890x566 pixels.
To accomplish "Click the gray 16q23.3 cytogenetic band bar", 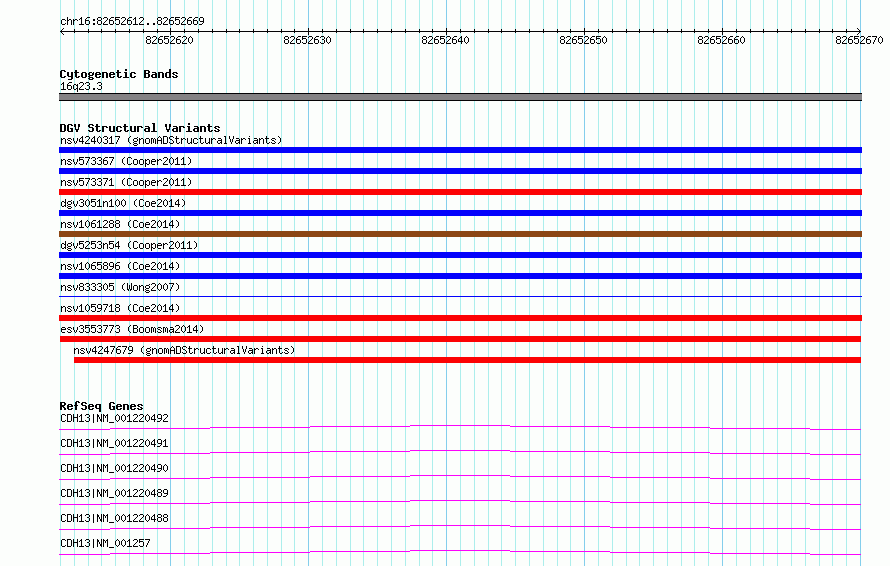I will (460, 97).
